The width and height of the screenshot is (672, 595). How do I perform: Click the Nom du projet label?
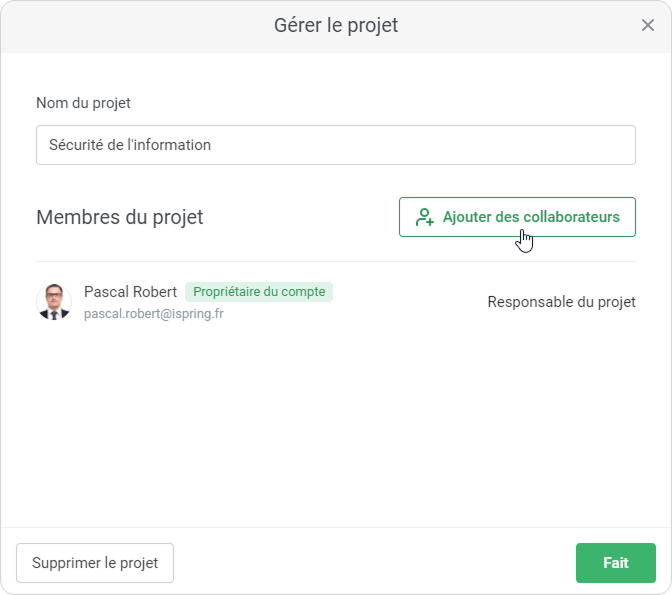click(83, 103)
